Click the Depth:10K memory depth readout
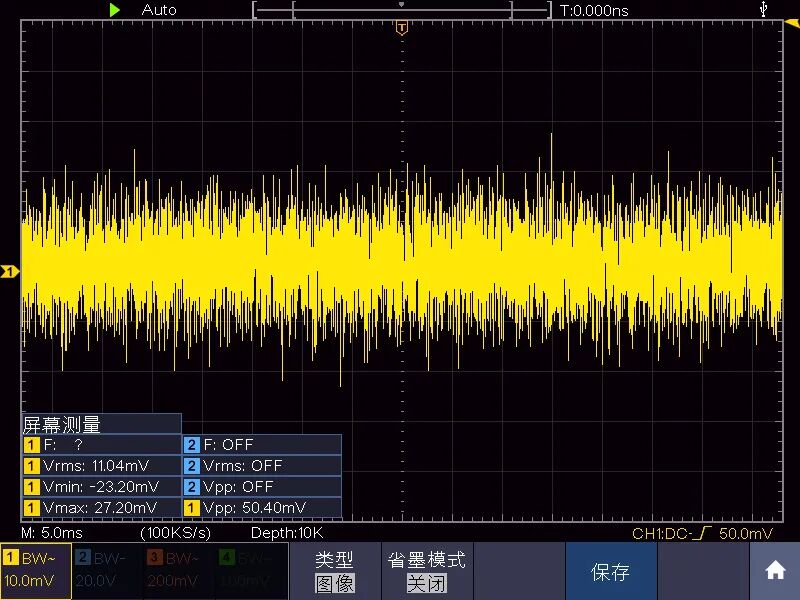This screenshot has width=800, height=600. [287, 533]
